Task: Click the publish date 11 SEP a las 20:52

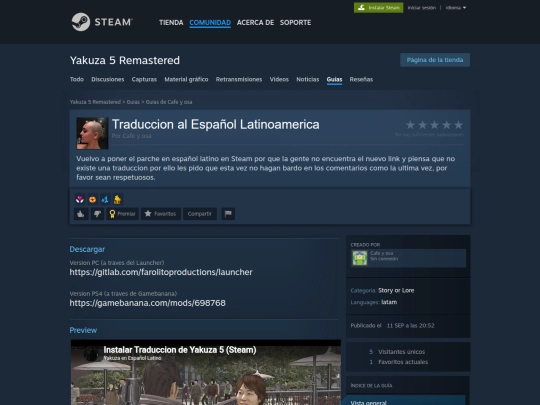Action: click(x=411, y=325)
